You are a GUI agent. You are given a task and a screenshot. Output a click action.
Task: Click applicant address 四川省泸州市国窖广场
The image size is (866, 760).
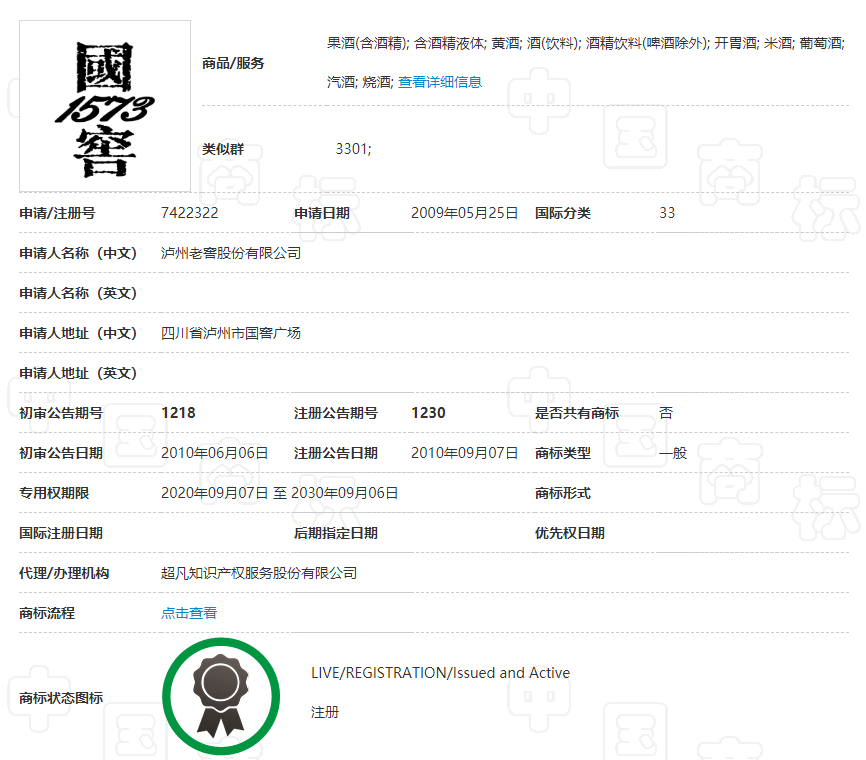[231, 333]
